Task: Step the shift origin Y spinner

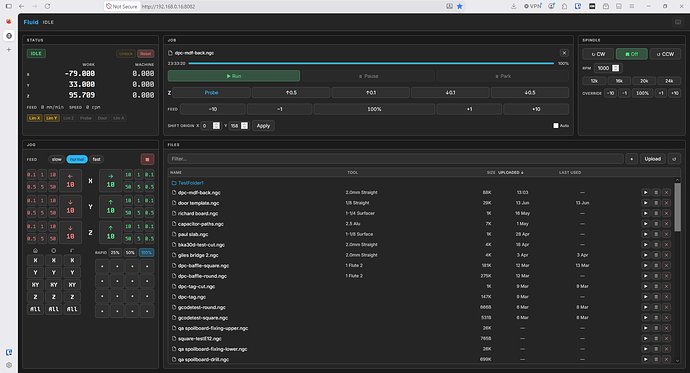Action: point(244,126)
